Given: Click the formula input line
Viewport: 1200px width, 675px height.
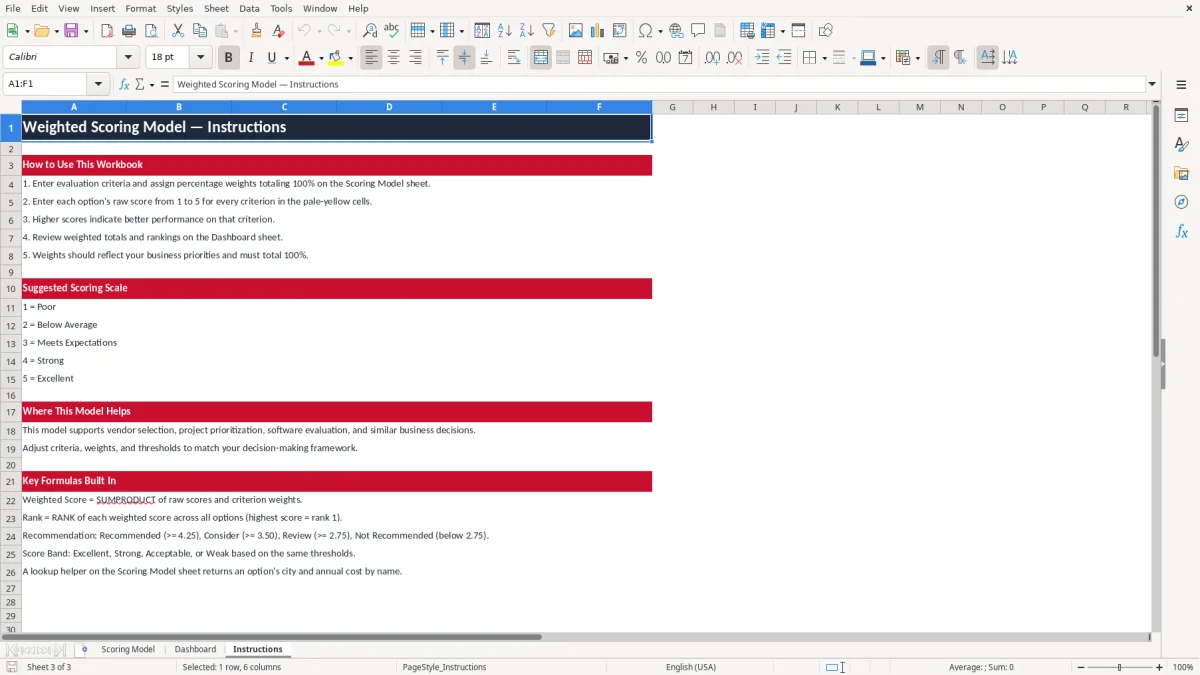Looking at the screenshot, I should [659, 84].
